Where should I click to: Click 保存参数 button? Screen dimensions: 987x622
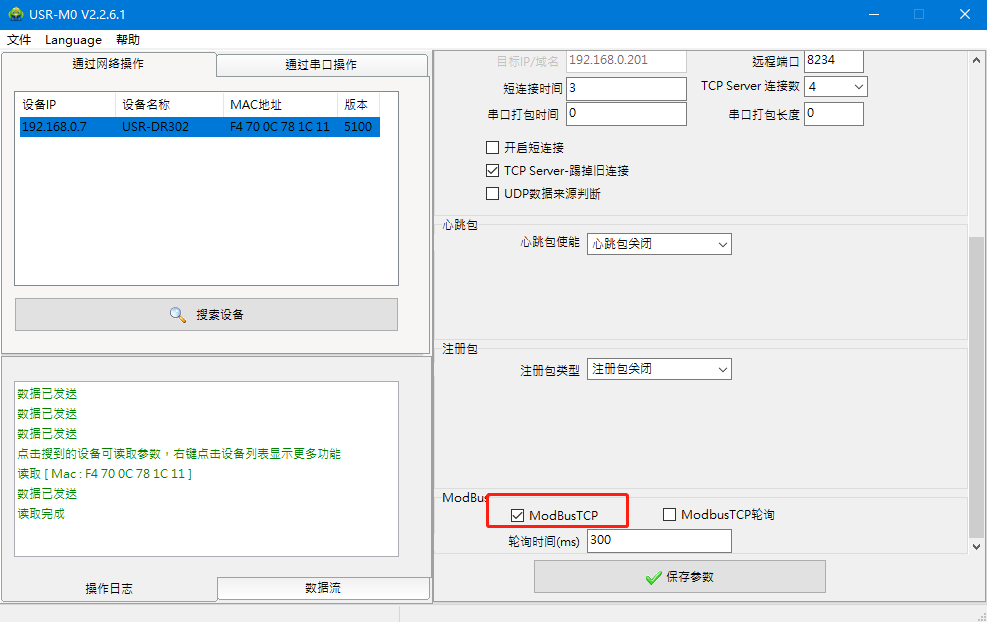[x=680, y=577]
